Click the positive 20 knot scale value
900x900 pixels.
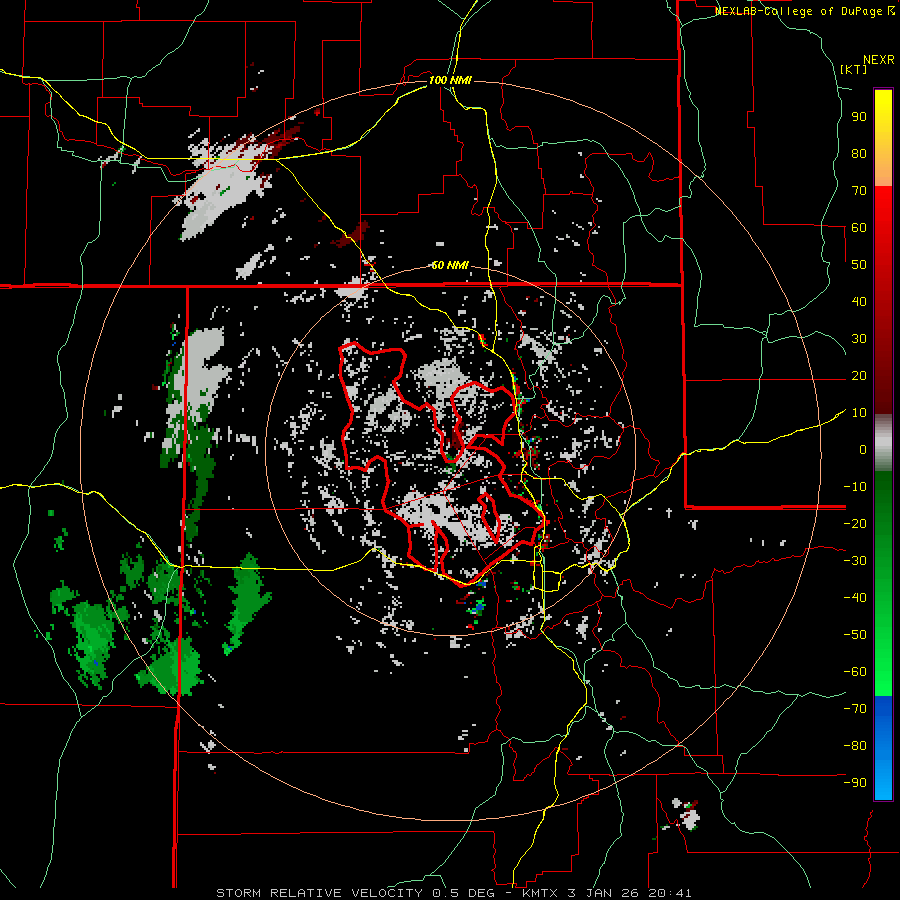point(859,376)
